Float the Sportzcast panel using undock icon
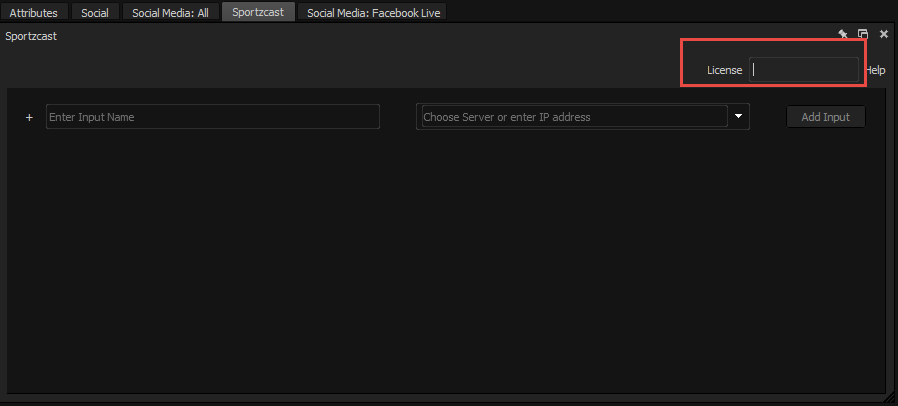Viewport: 898px width, 406px height. [863, 34]
